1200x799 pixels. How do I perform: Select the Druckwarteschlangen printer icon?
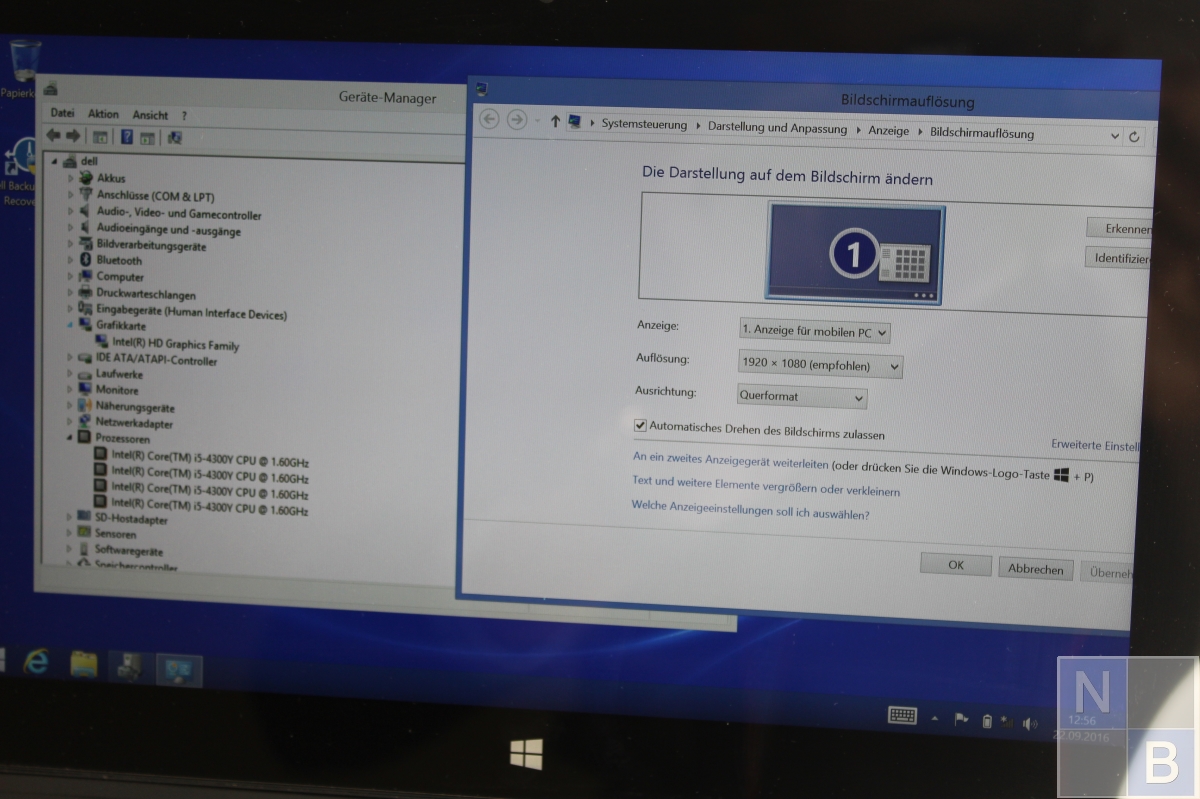(86, 293)
